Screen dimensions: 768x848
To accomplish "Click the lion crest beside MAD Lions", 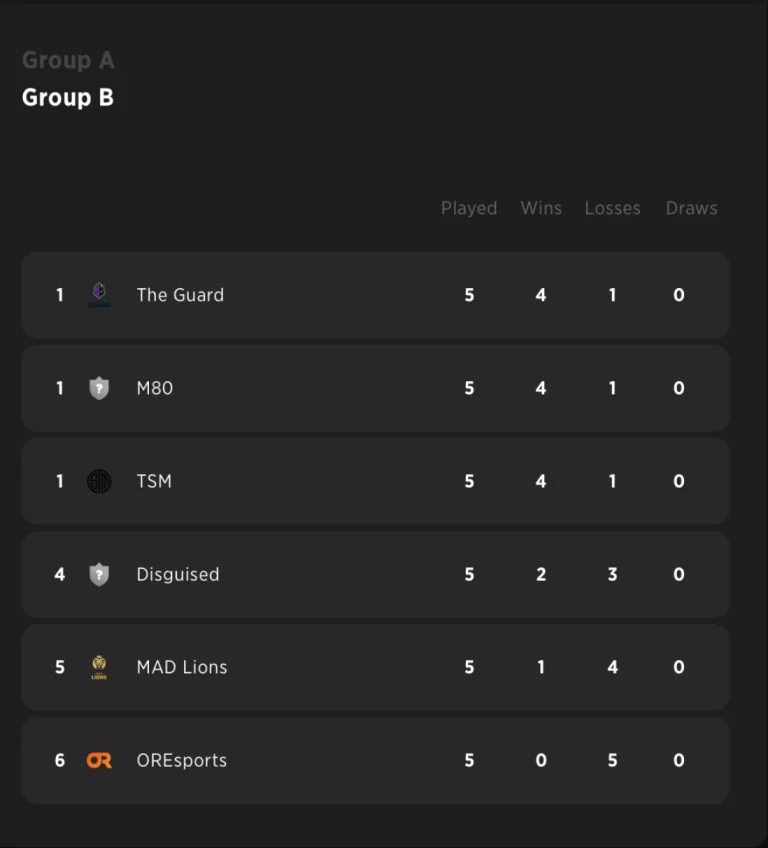I will (x=98, y=667).
